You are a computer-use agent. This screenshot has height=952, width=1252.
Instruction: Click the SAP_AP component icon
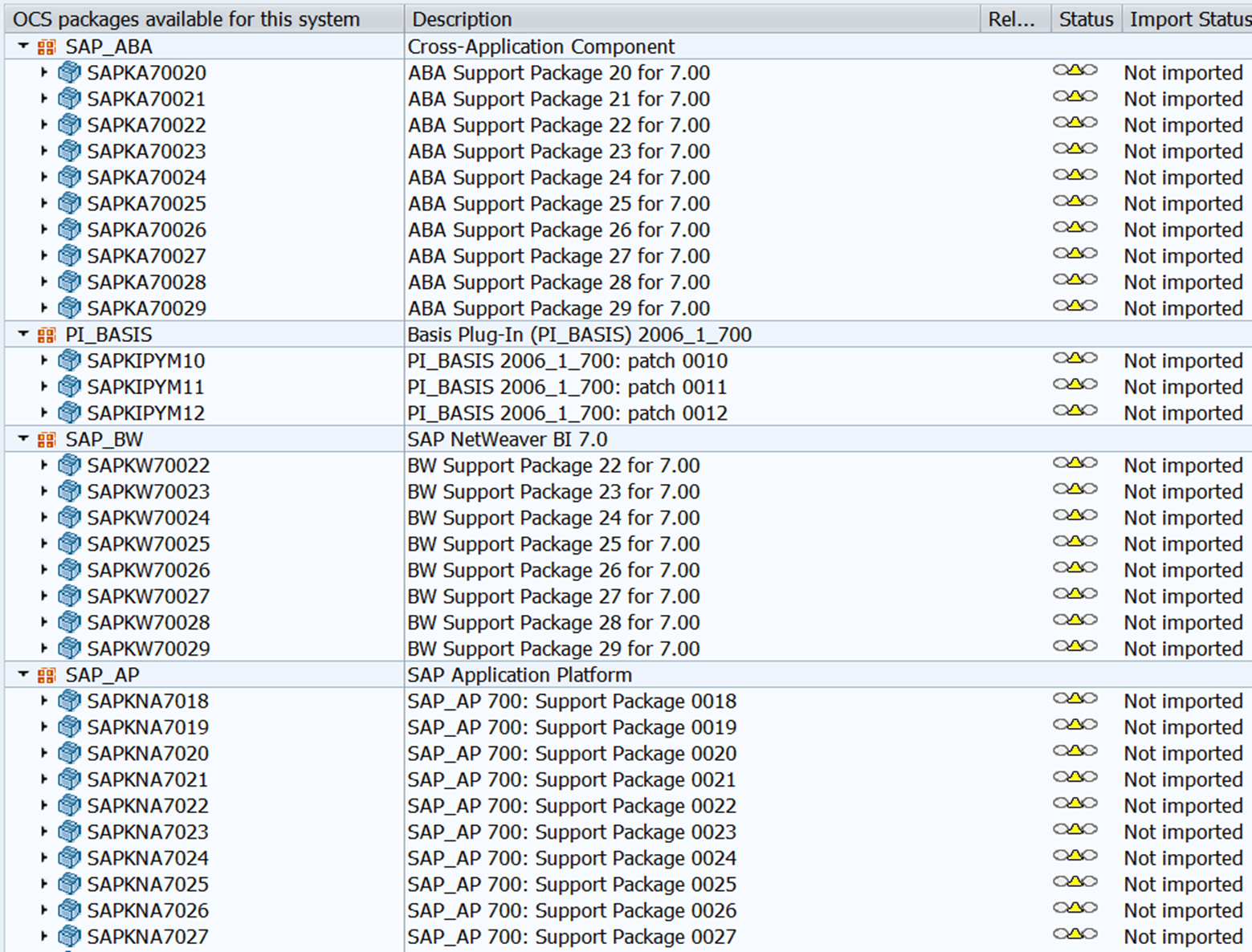pyautogui.click(x=47, y=674)
